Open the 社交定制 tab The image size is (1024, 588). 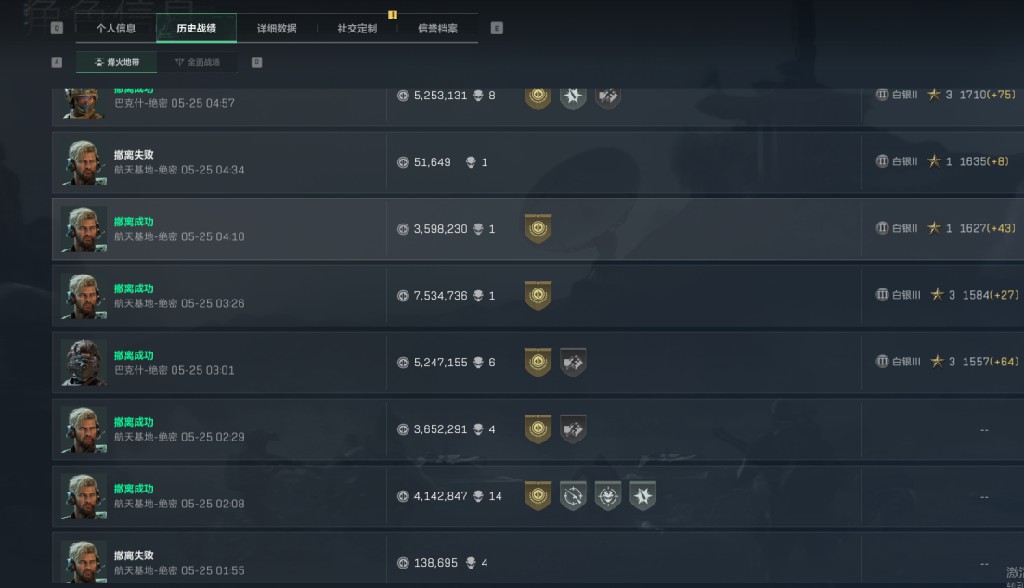(x=357, y=28)
